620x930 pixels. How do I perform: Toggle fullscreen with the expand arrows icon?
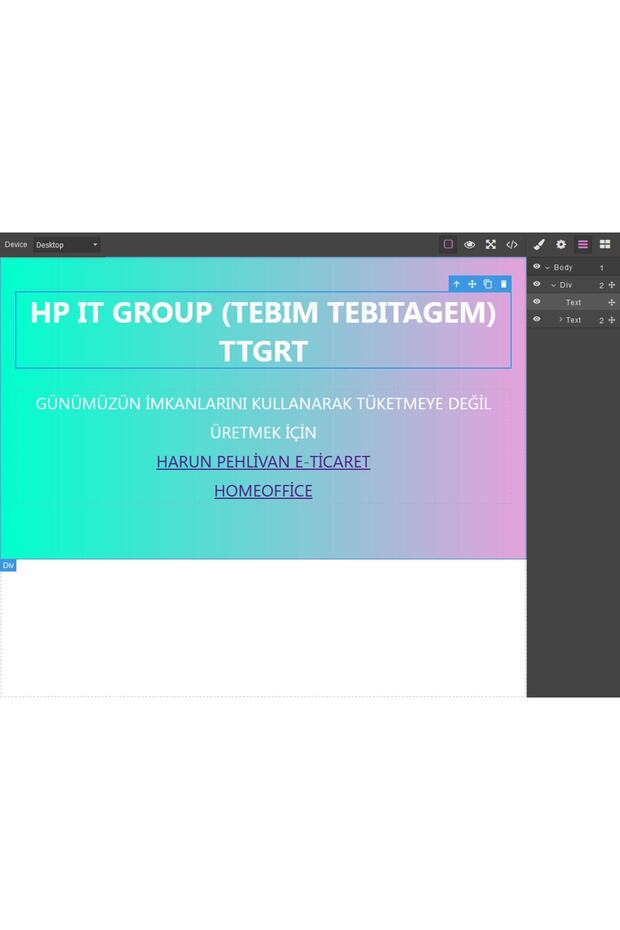[491, 244]
